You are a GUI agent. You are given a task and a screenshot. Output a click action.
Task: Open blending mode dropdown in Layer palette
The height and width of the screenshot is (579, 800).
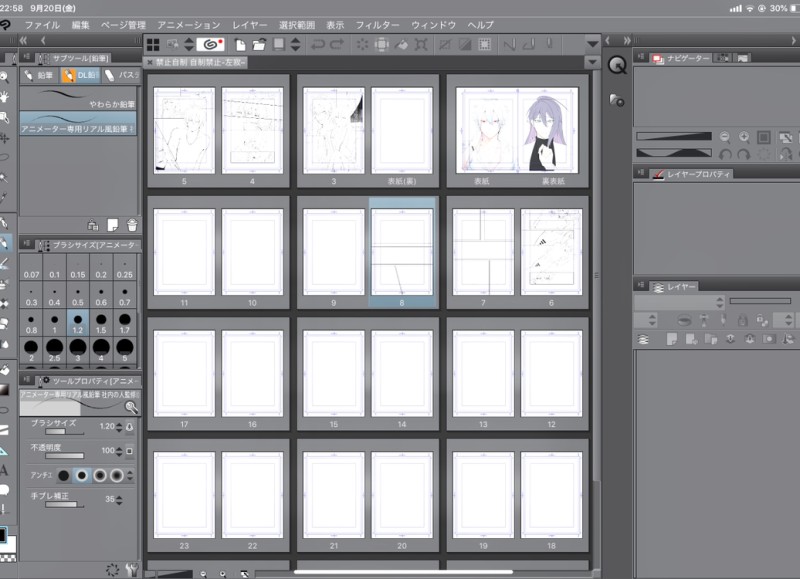point(679,302)
